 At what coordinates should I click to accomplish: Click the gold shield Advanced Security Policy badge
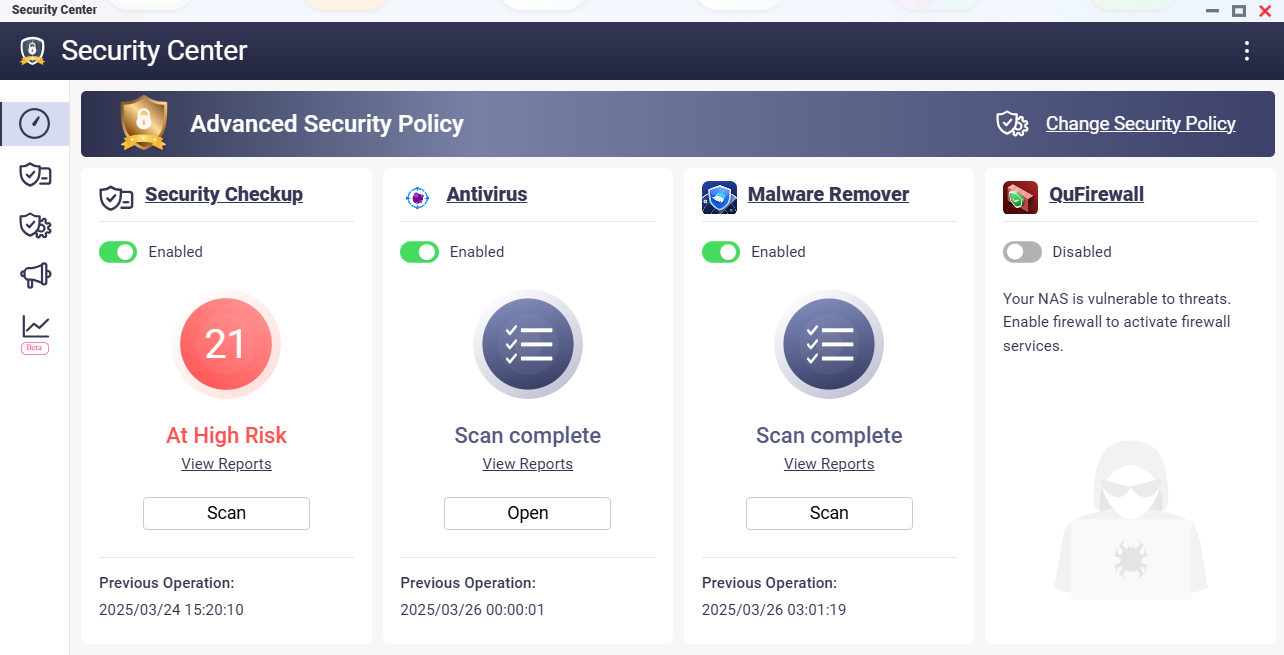[143, 123]
